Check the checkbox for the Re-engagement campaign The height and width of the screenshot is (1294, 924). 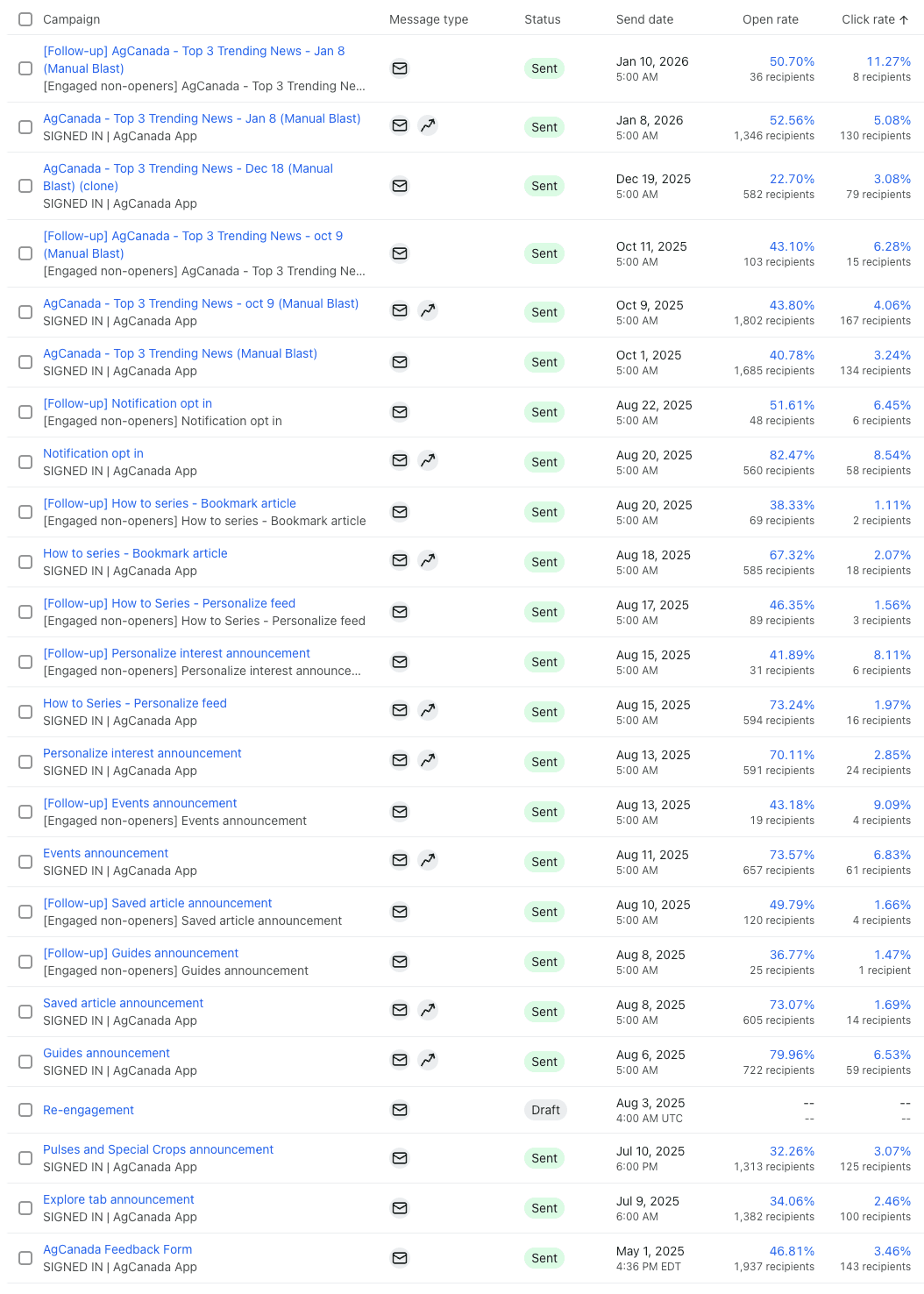point(25,1110)
